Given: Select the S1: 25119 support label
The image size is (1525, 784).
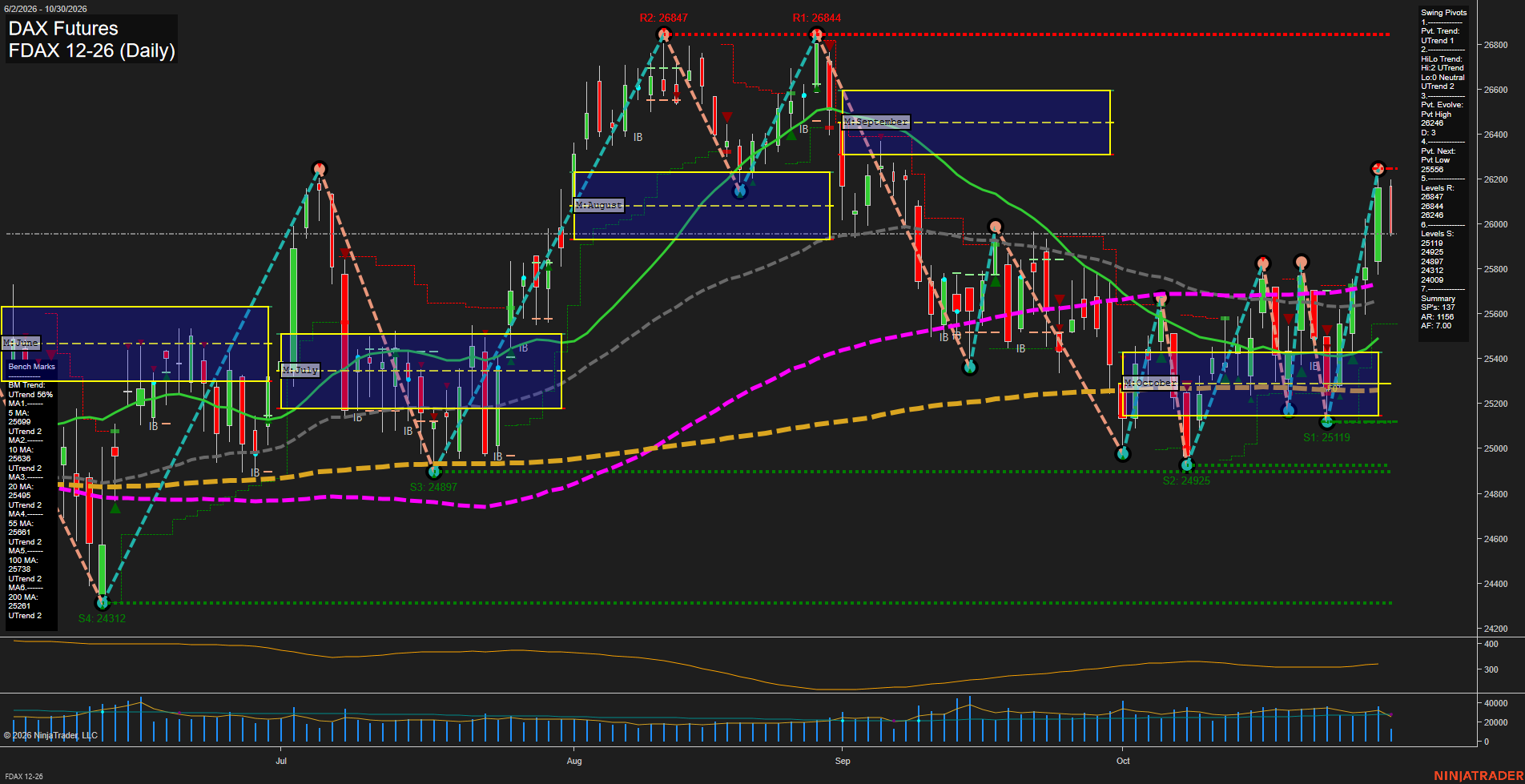Looking at the screenshot, I should pos(1326,437).
